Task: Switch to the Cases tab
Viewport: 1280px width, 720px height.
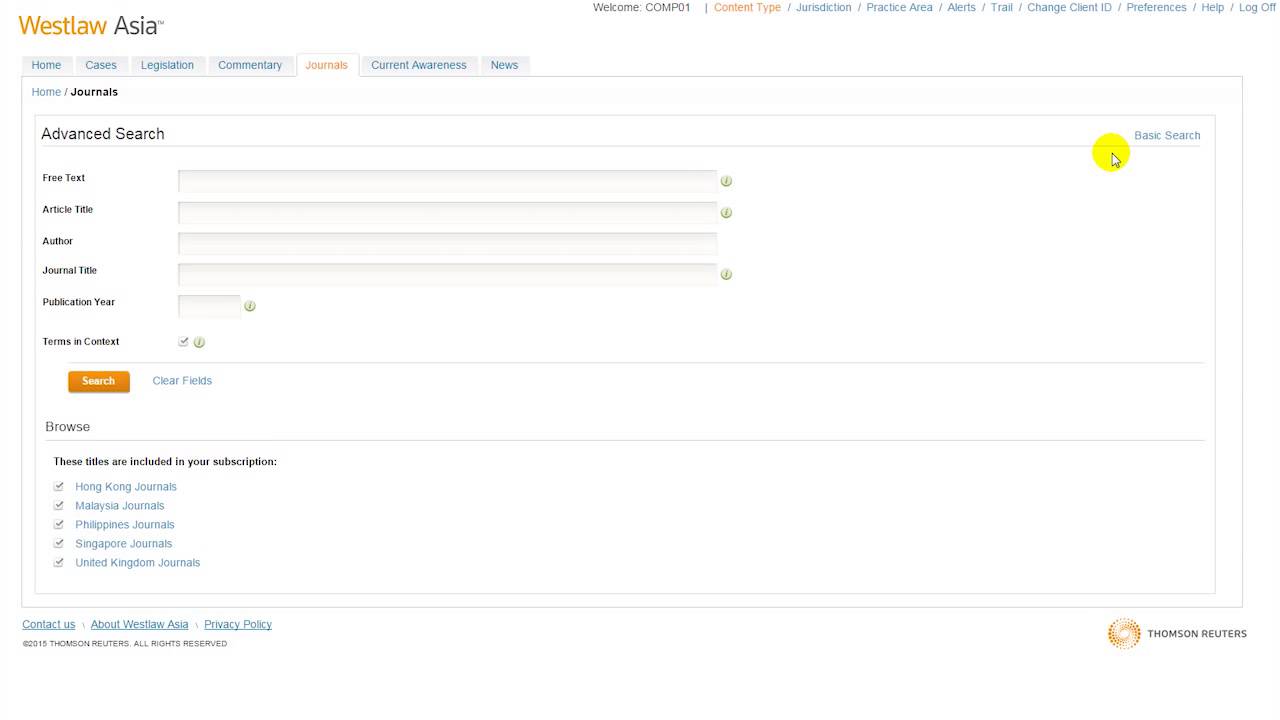Action: [101, 65]
